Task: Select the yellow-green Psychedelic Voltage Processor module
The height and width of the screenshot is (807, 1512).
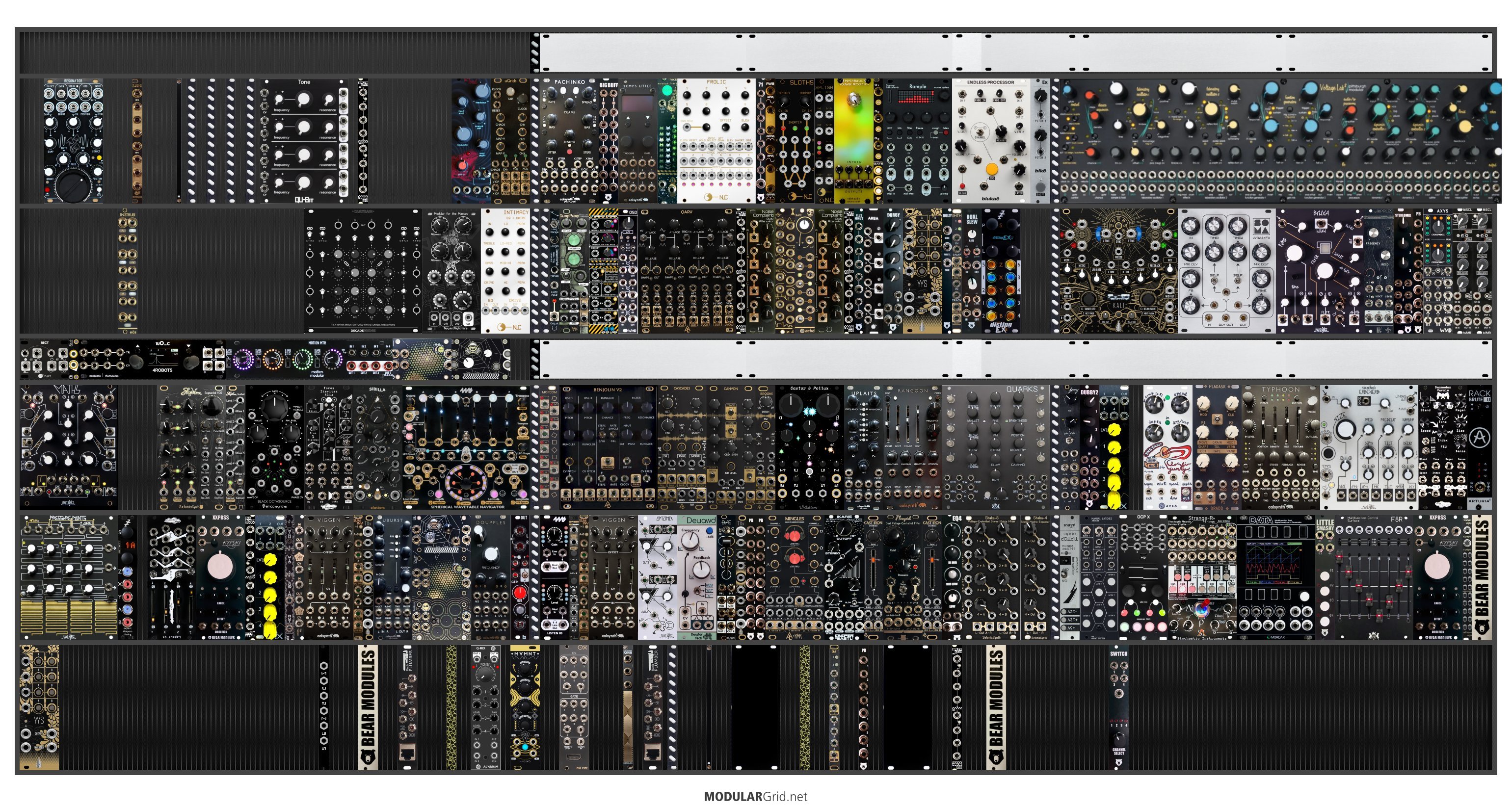Action: [854, 141]
